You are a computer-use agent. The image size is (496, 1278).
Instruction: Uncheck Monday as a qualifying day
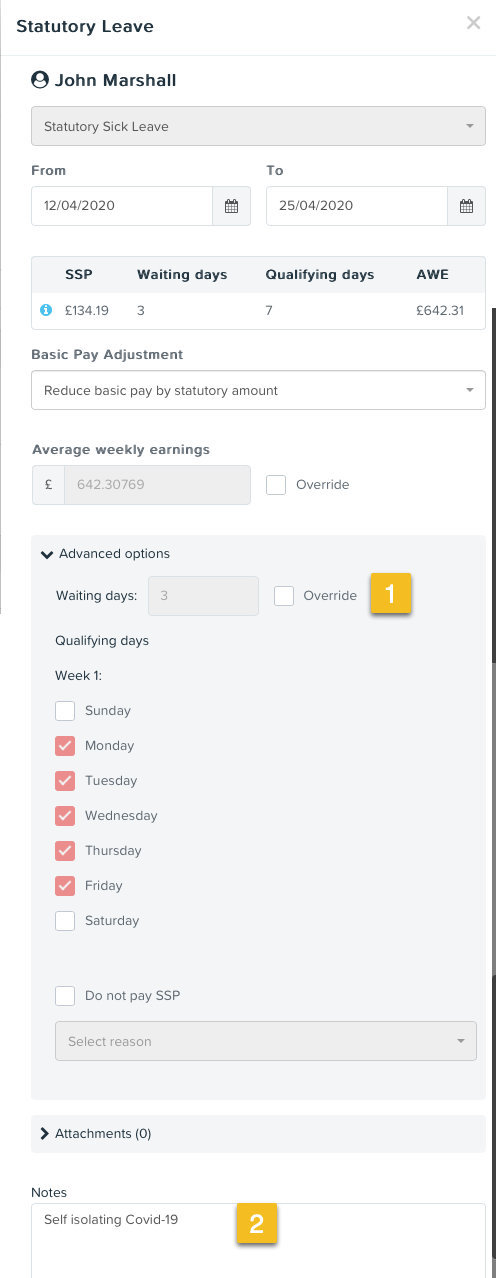click(65, 746)
